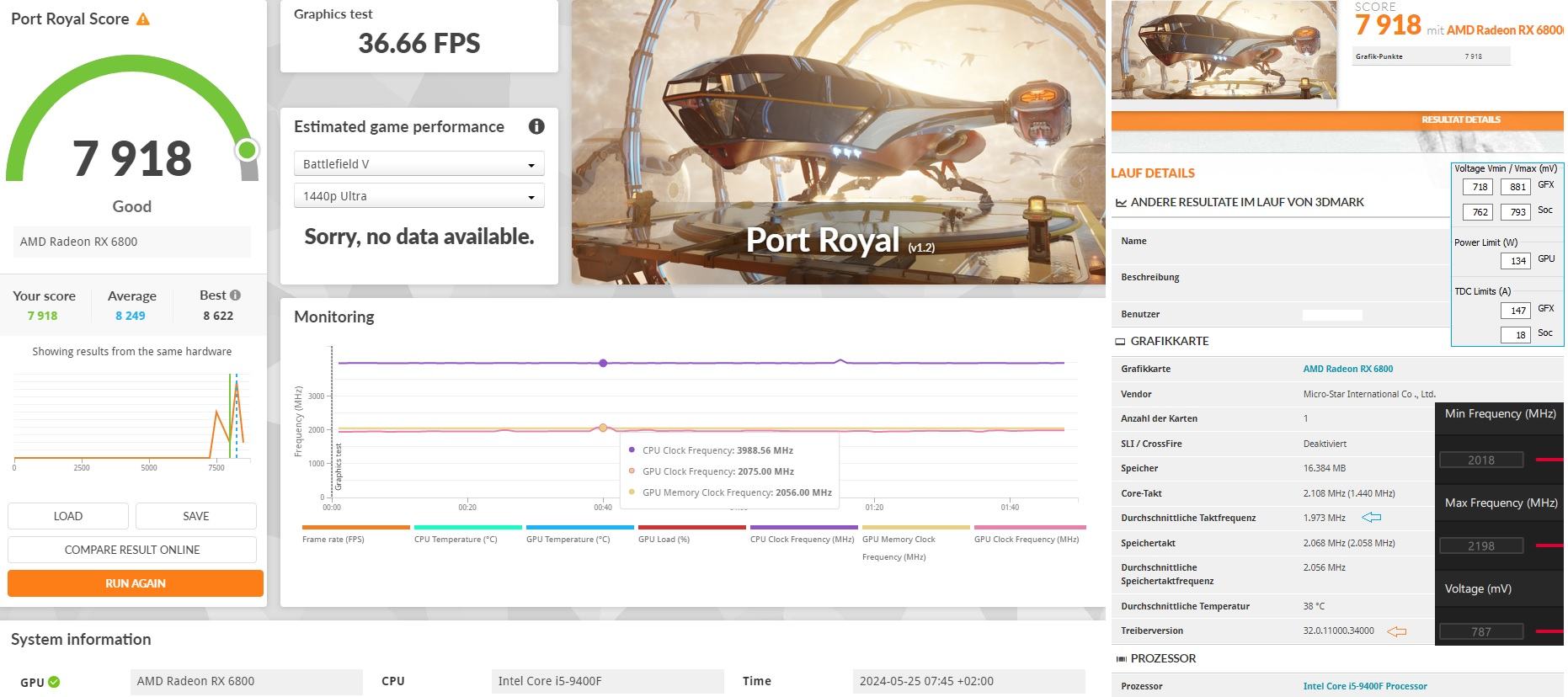Click the AMD Radeon RX 6800 box under gauge
Viewport: 1568px width, 697px height.
(x=132, y=242)
